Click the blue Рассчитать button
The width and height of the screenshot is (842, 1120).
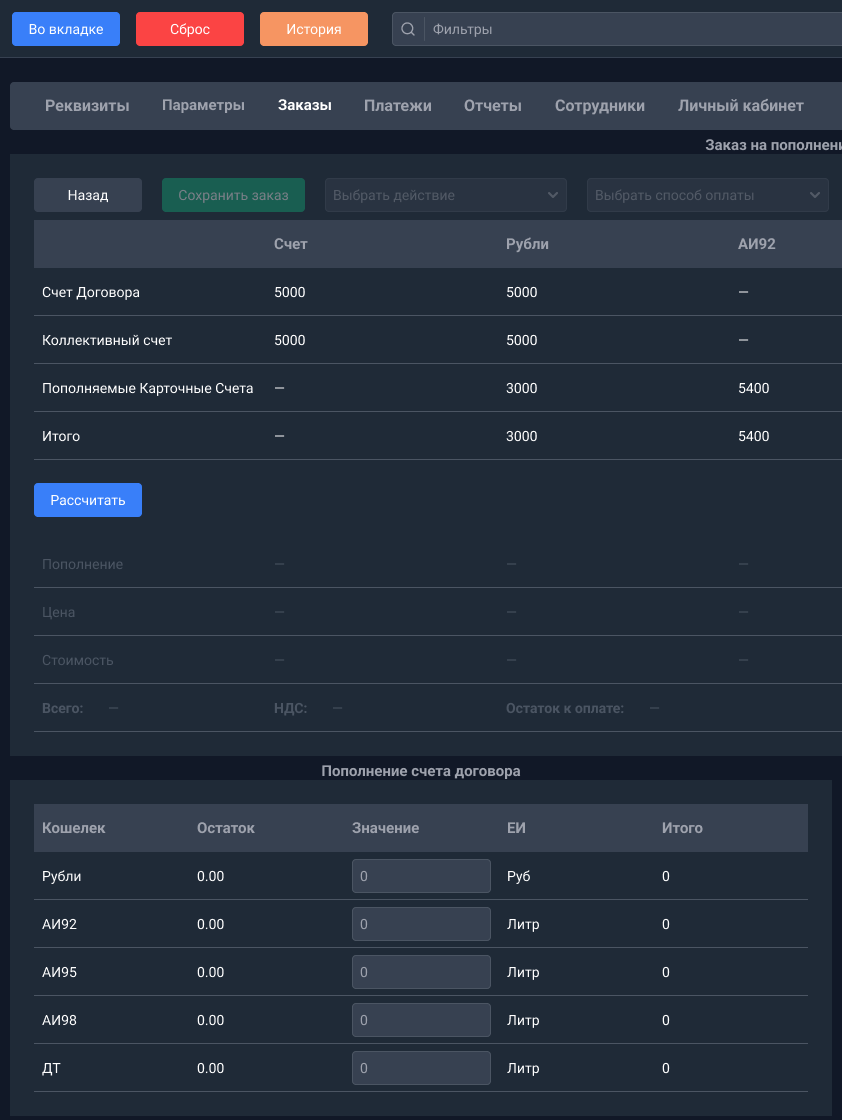[88, 500]
